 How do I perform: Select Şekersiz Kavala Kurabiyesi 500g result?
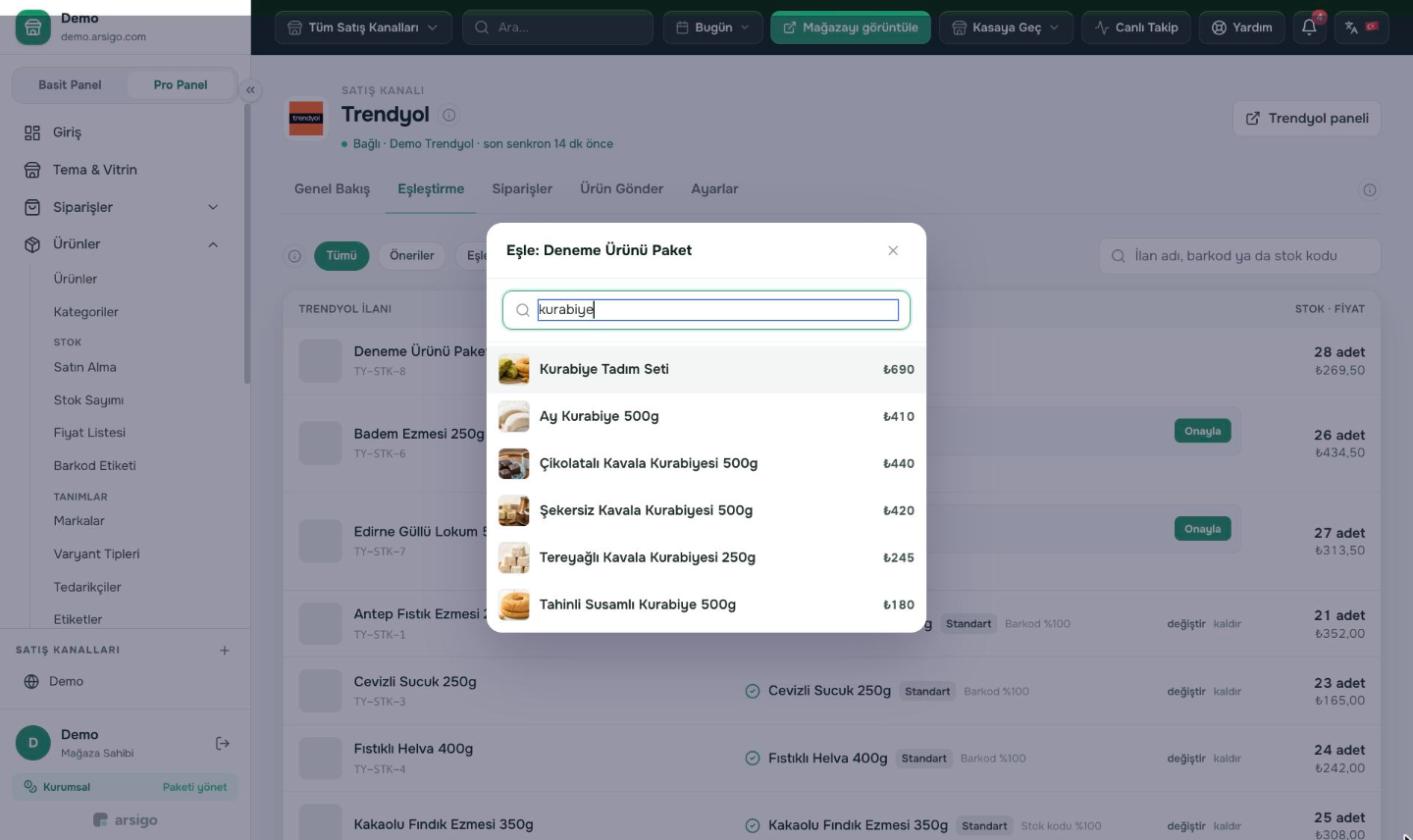[706, 510]
